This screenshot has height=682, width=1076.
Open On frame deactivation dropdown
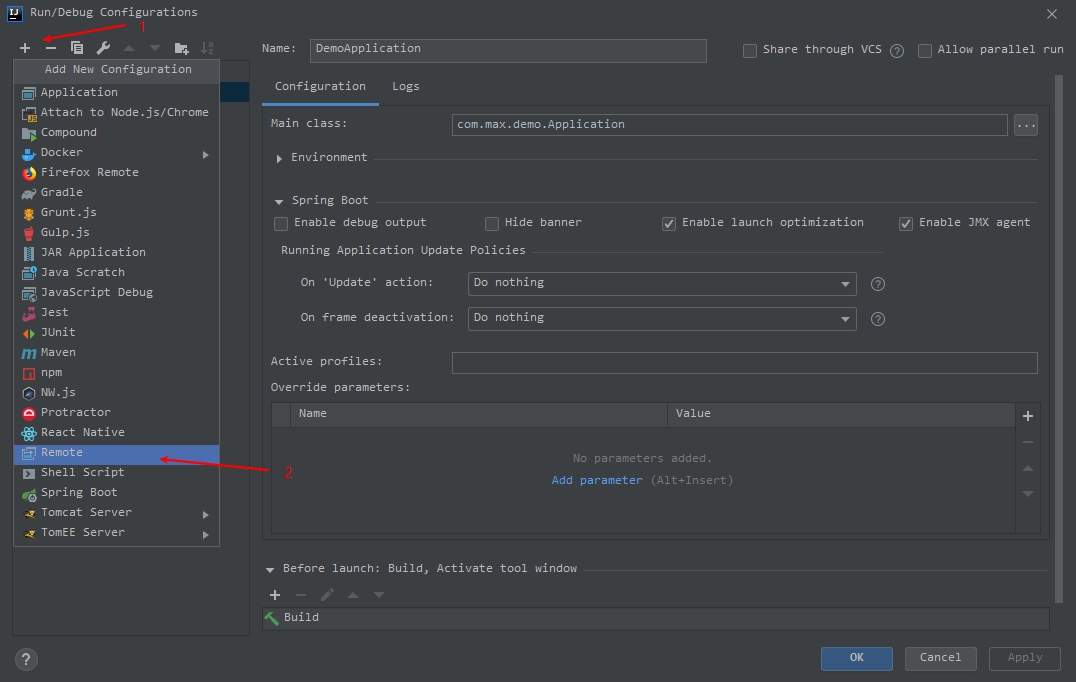(x=662, y=318)
